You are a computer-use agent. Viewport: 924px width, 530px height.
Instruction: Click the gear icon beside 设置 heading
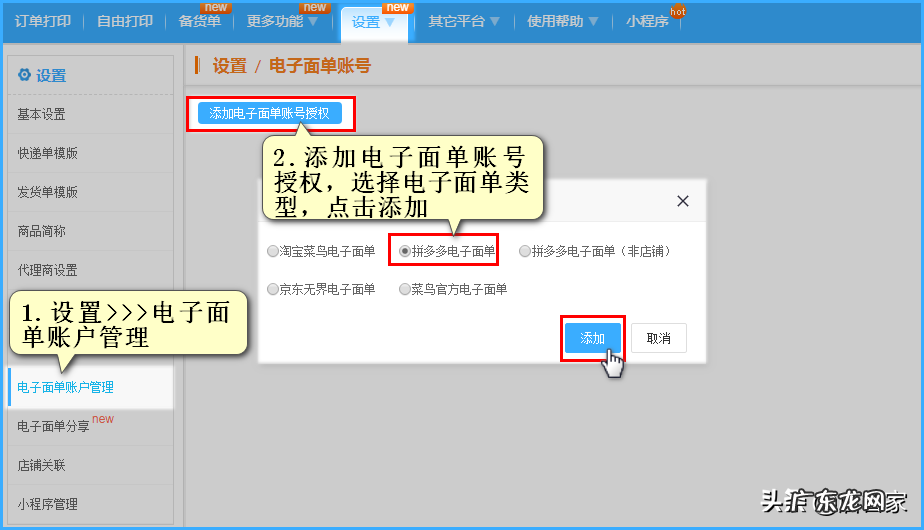coord(24,75)
